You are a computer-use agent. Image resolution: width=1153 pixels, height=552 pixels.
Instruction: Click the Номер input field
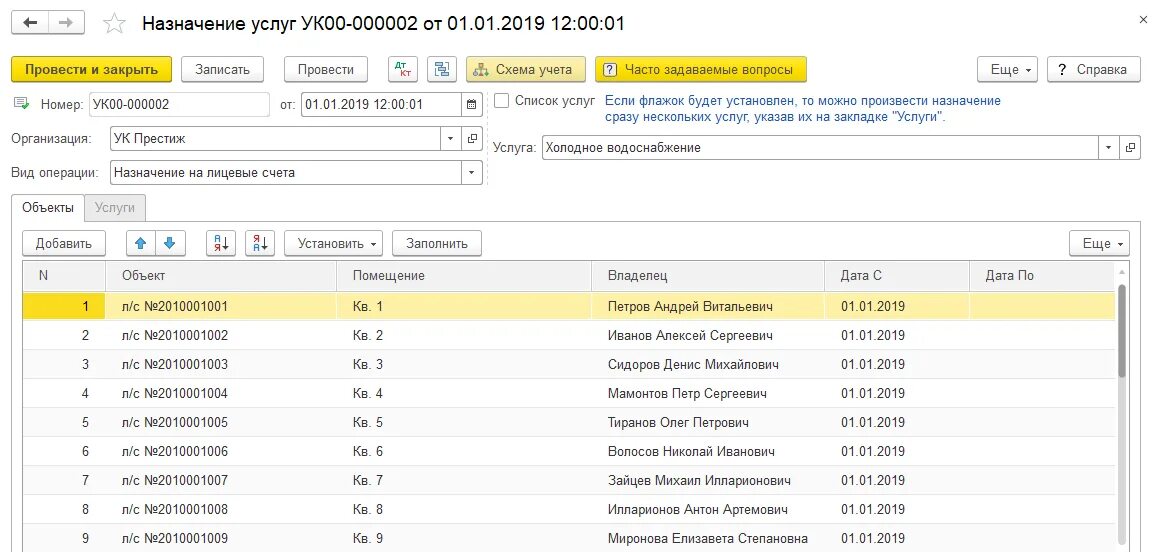(x=178, y=104)
